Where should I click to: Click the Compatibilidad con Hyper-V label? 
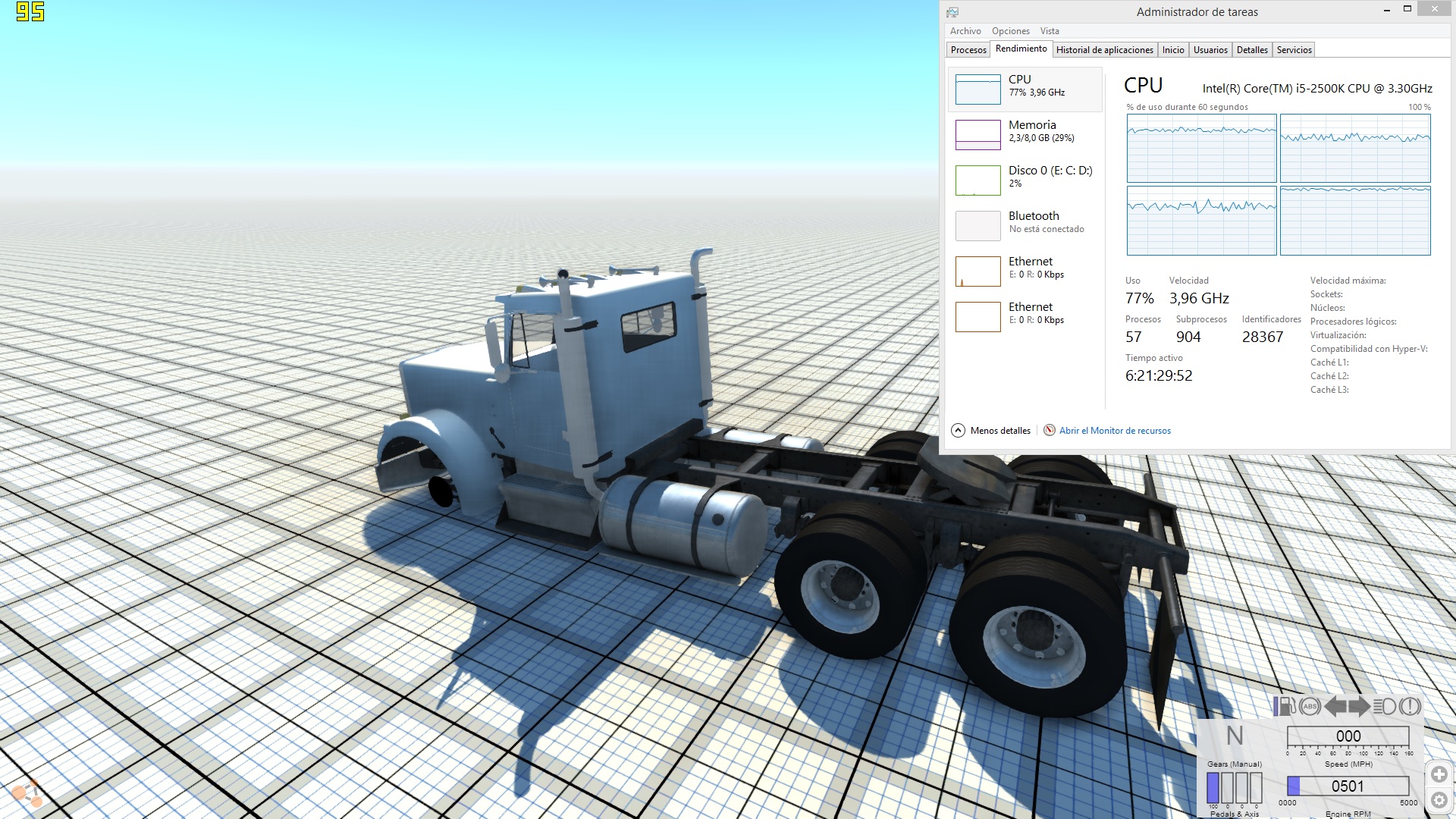click(1369, 349)
